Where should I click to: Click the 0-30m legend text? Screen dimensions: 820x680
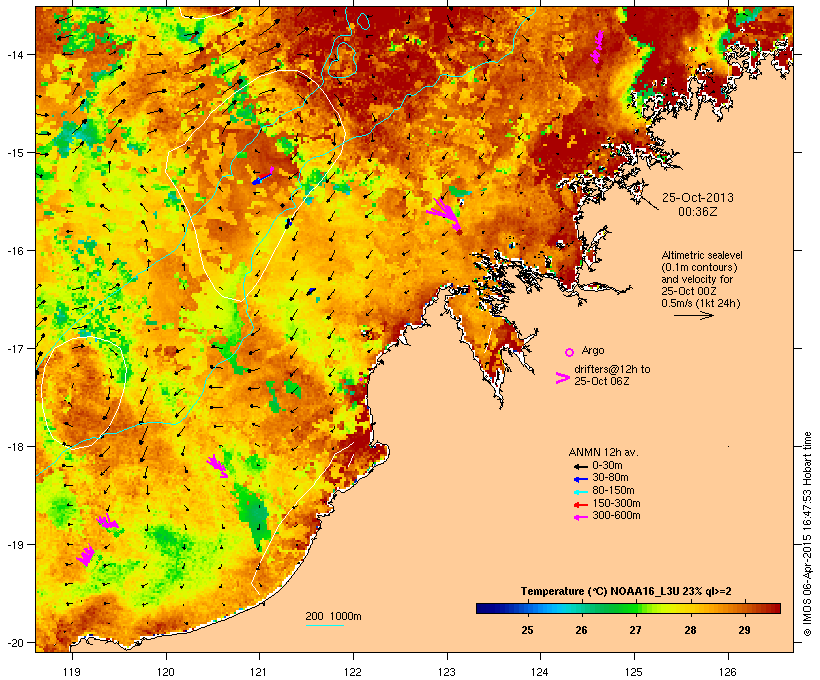click(607, 466)
